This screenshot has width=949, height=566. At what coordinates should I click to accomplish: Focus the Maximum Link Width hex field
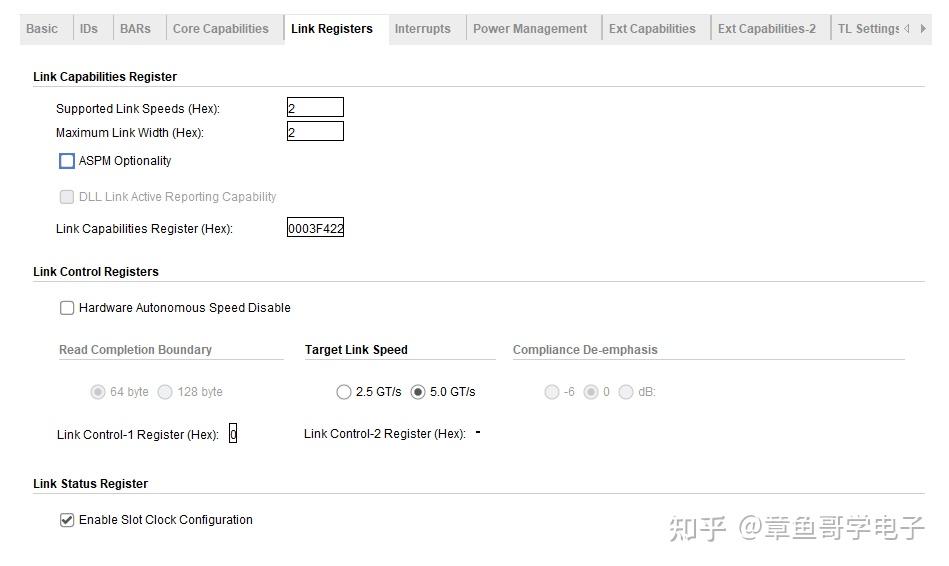pyautogui.click(x=315, y=132)
